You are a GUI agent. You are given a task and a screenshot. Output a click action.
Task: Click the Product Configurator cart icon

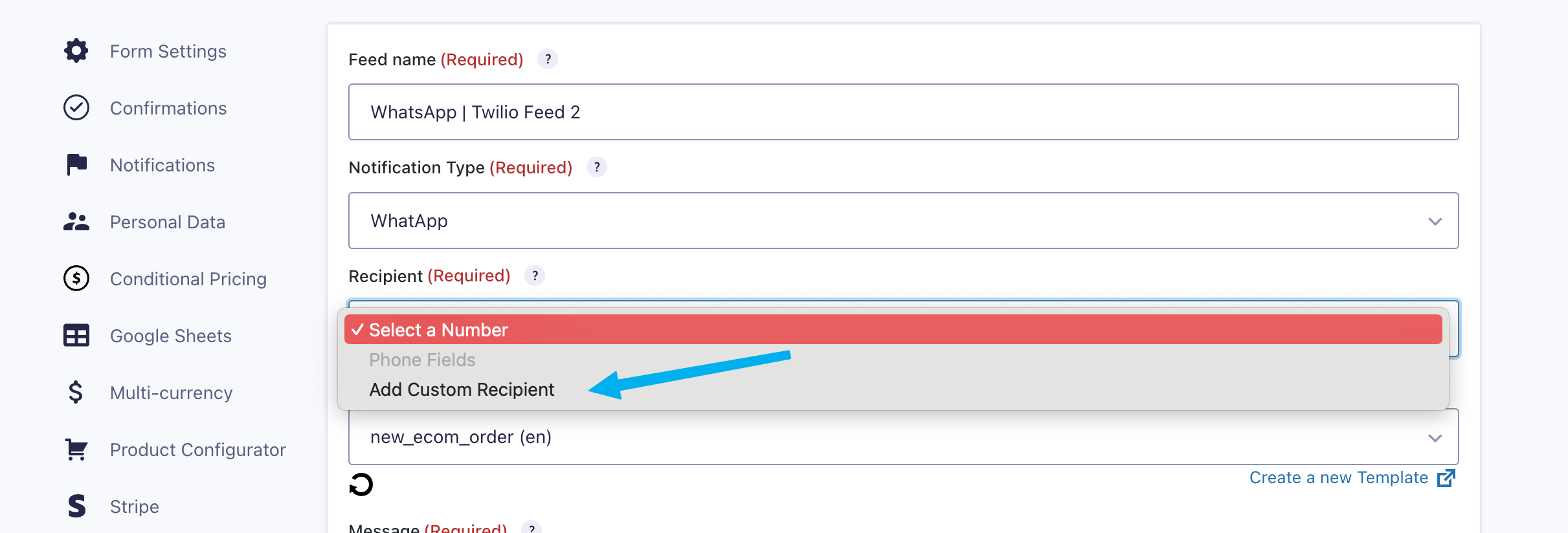click(x=76, y=450)
